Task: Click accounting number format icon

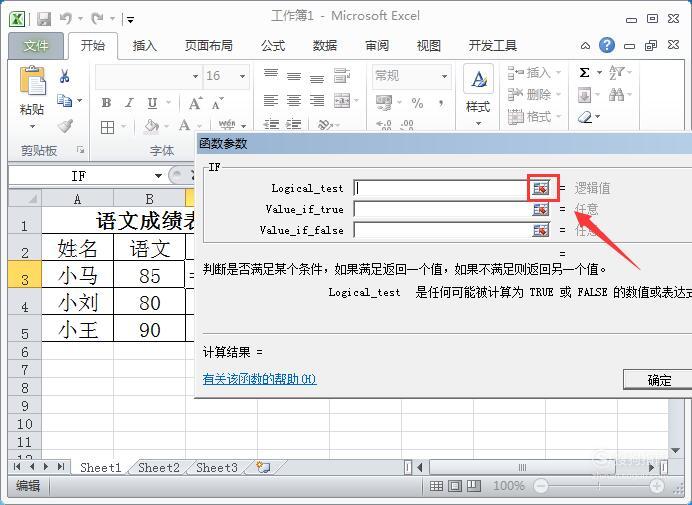Action: pyautogui.click(x=384, y=103)
